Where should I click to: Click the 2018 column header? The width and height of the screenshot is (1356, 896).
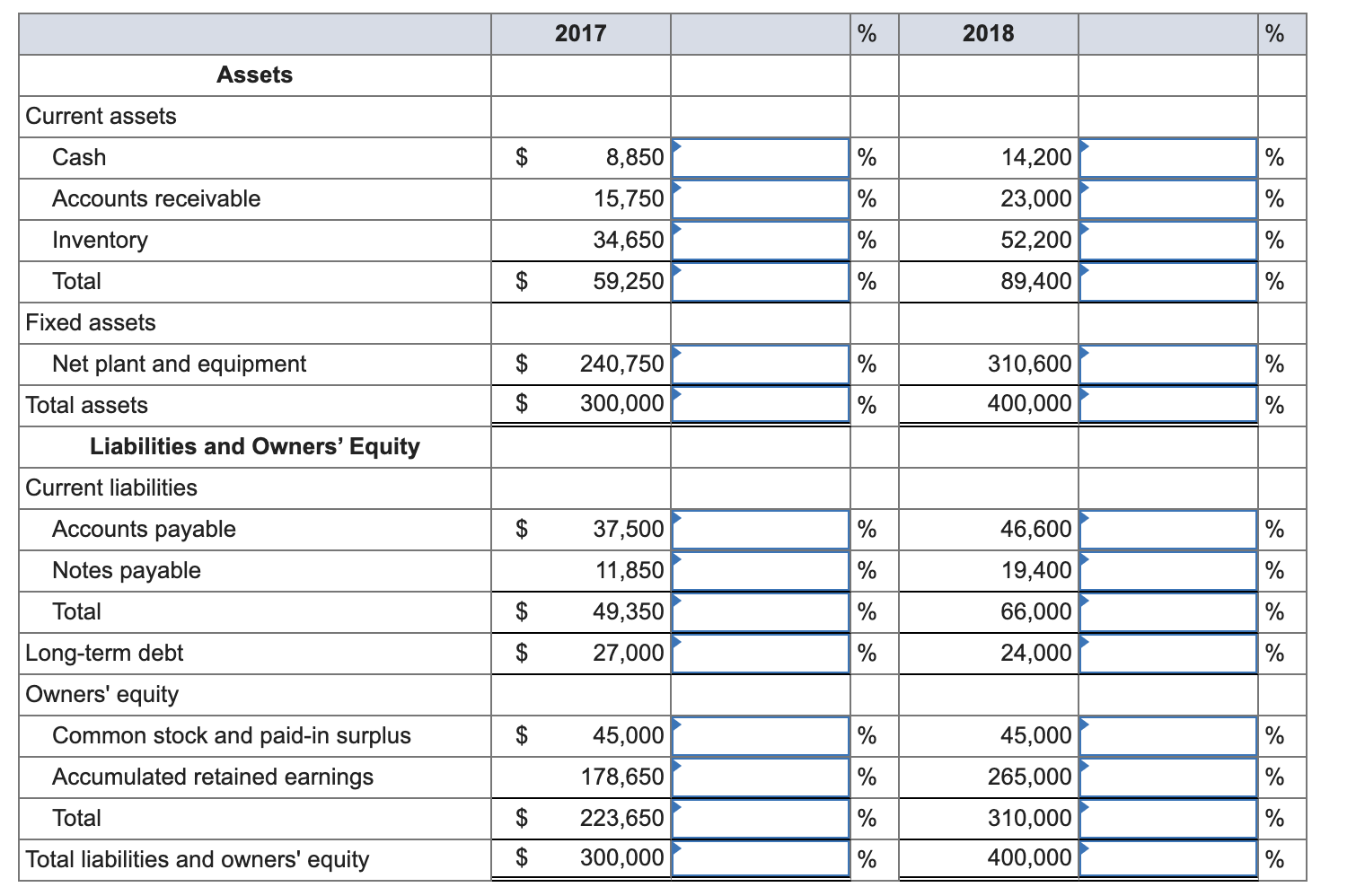(x=989, y=33)
